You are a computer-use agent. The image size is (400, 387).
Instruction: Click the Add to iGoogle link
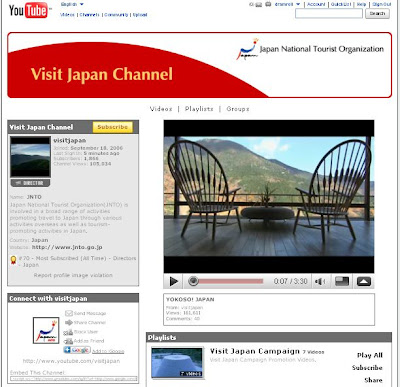click(x=108, y=351)
